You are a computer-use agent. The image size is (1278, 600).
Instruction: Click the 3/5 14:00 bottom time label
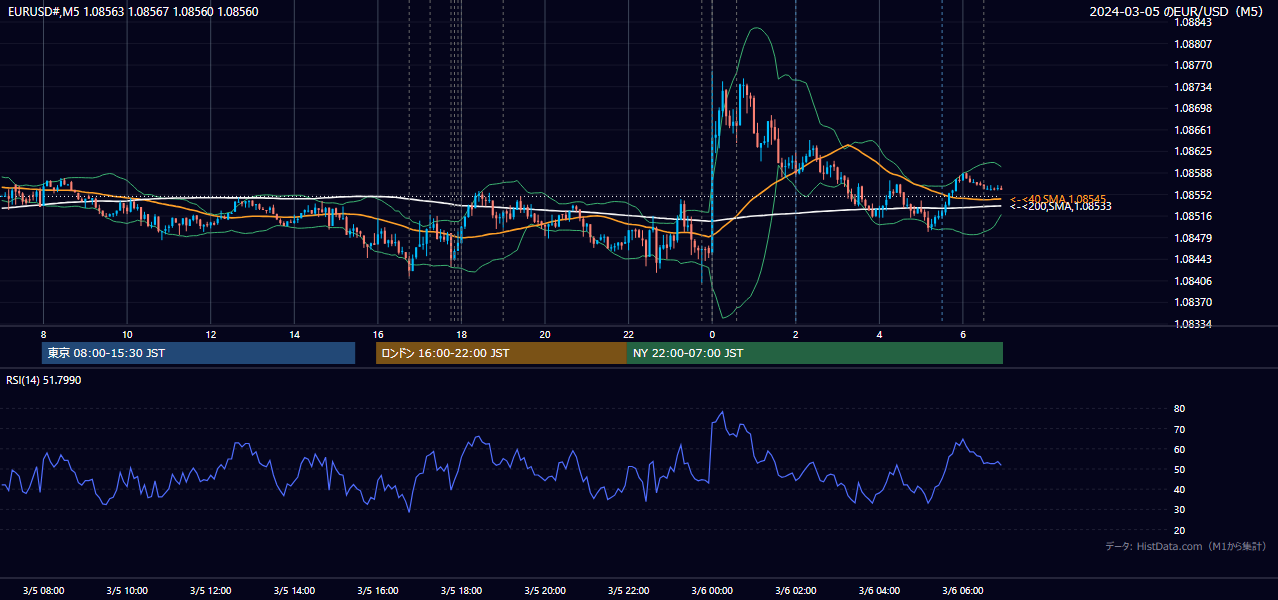coord(294,591)
